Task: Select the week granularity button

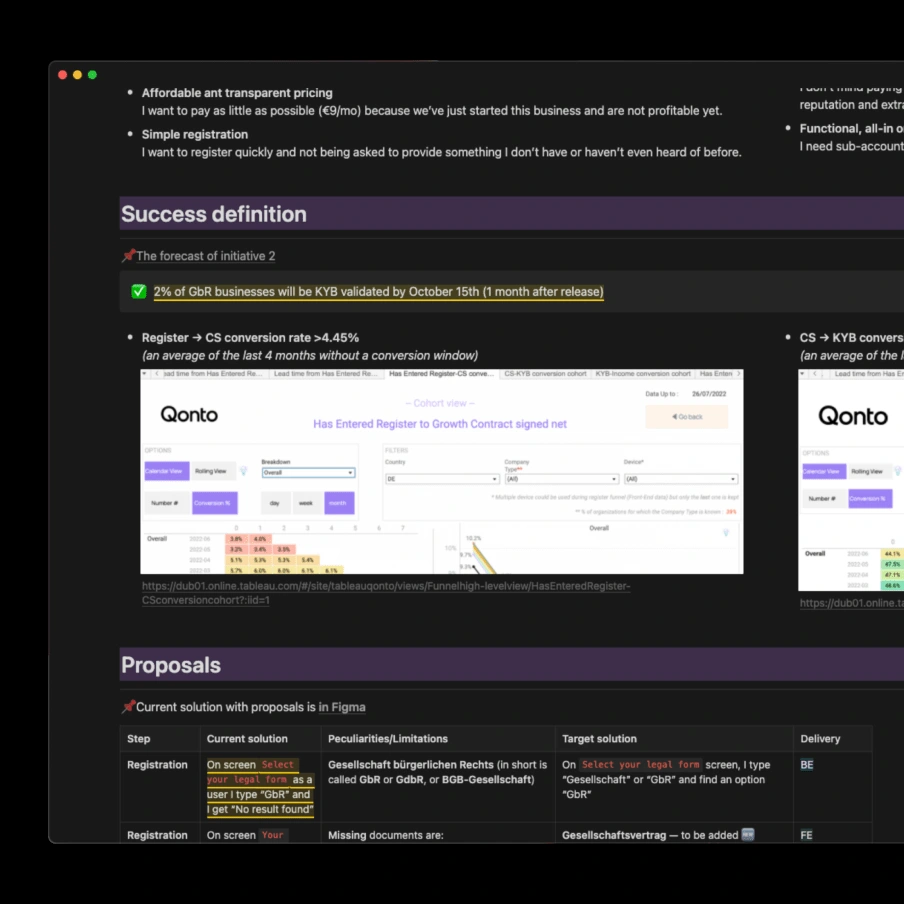Action: coord(306,503)
